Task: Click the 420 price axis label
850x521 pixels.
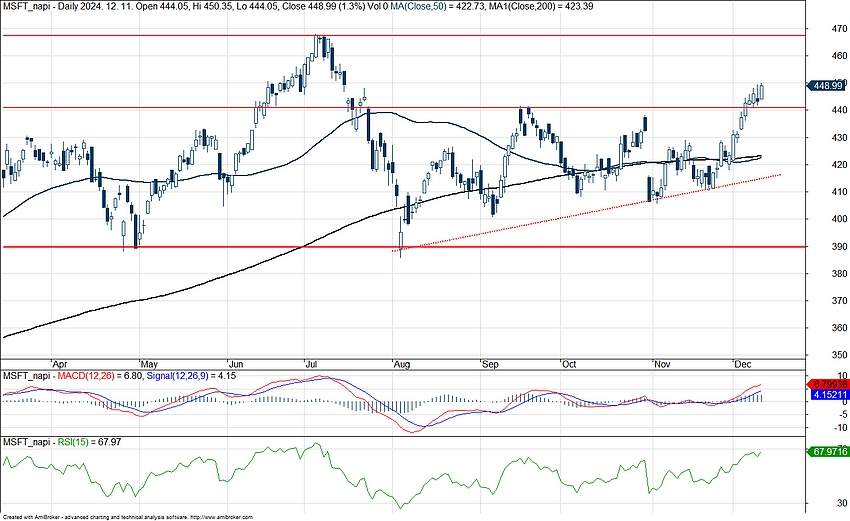Action: 840,164
